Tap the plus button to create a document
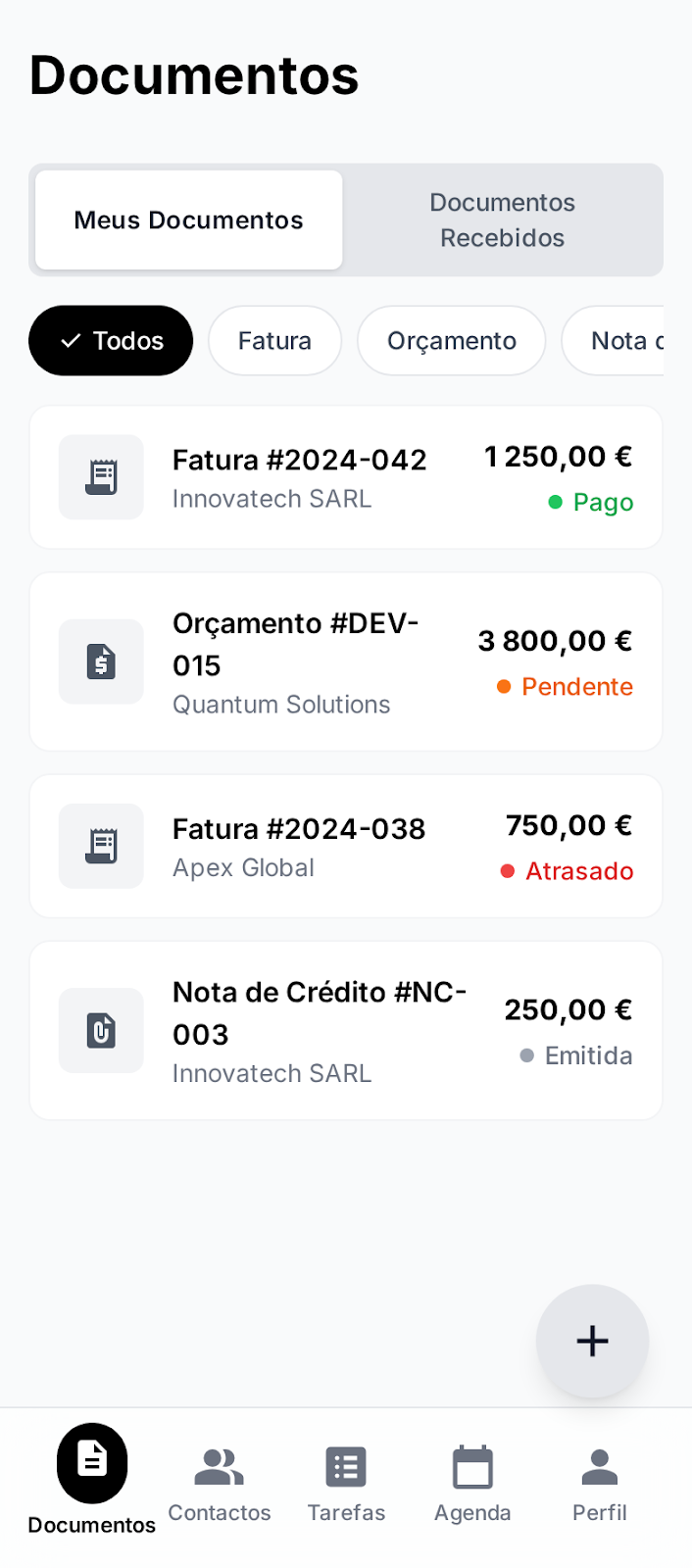 (x=592, y=1342)
